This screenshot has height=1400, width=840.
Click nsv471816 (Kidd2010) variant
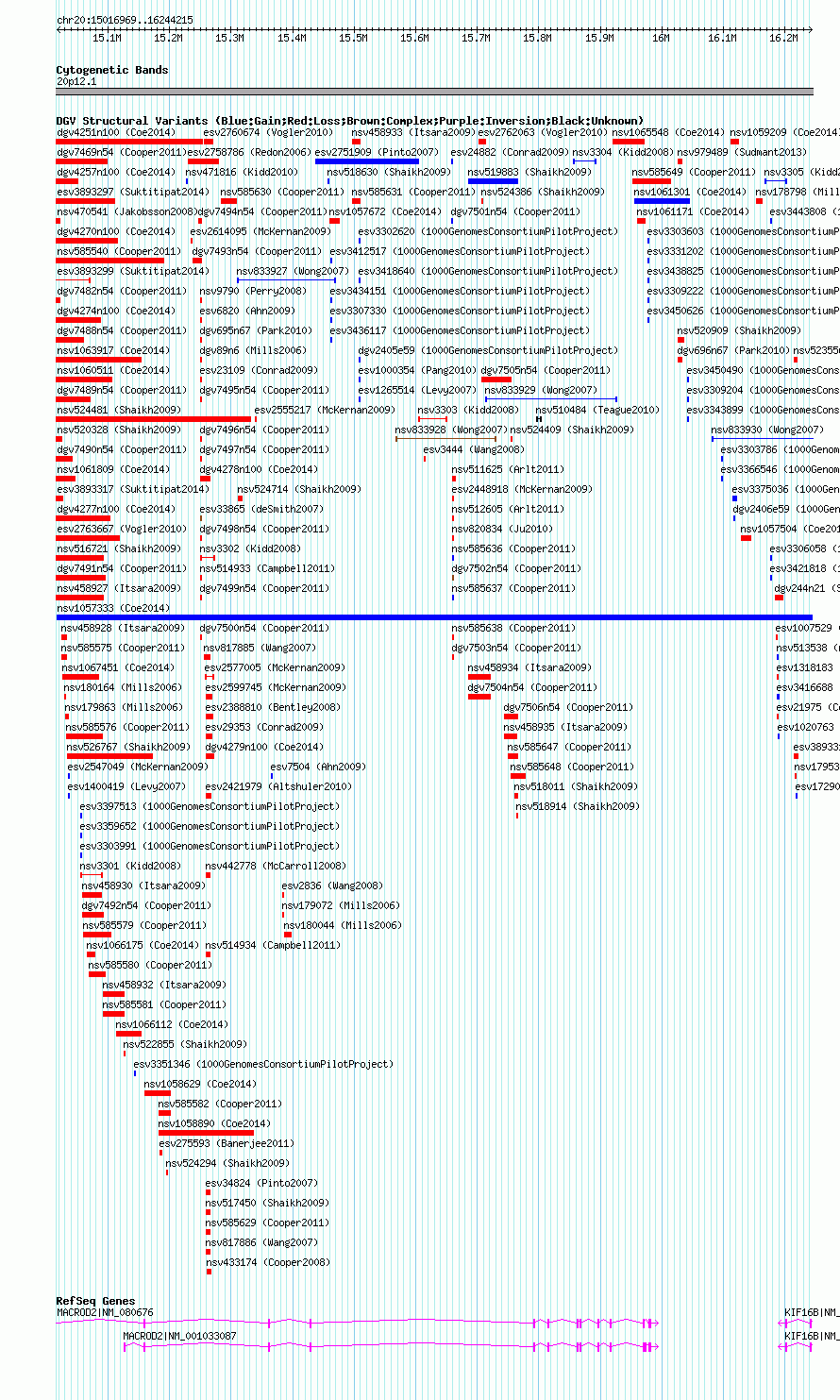[242, 173]
